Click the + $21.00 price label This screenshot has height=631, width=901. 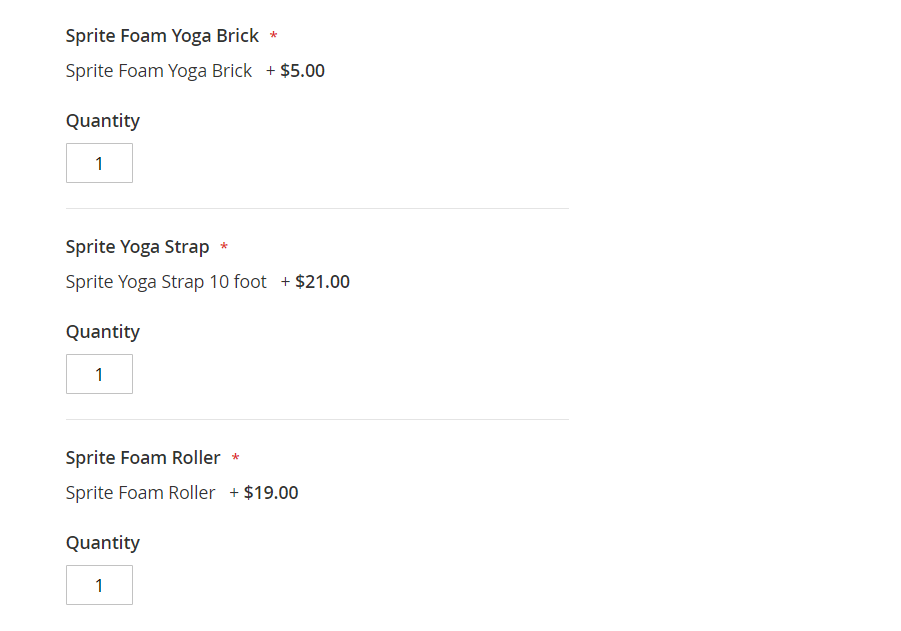click(x=316, y=282)
